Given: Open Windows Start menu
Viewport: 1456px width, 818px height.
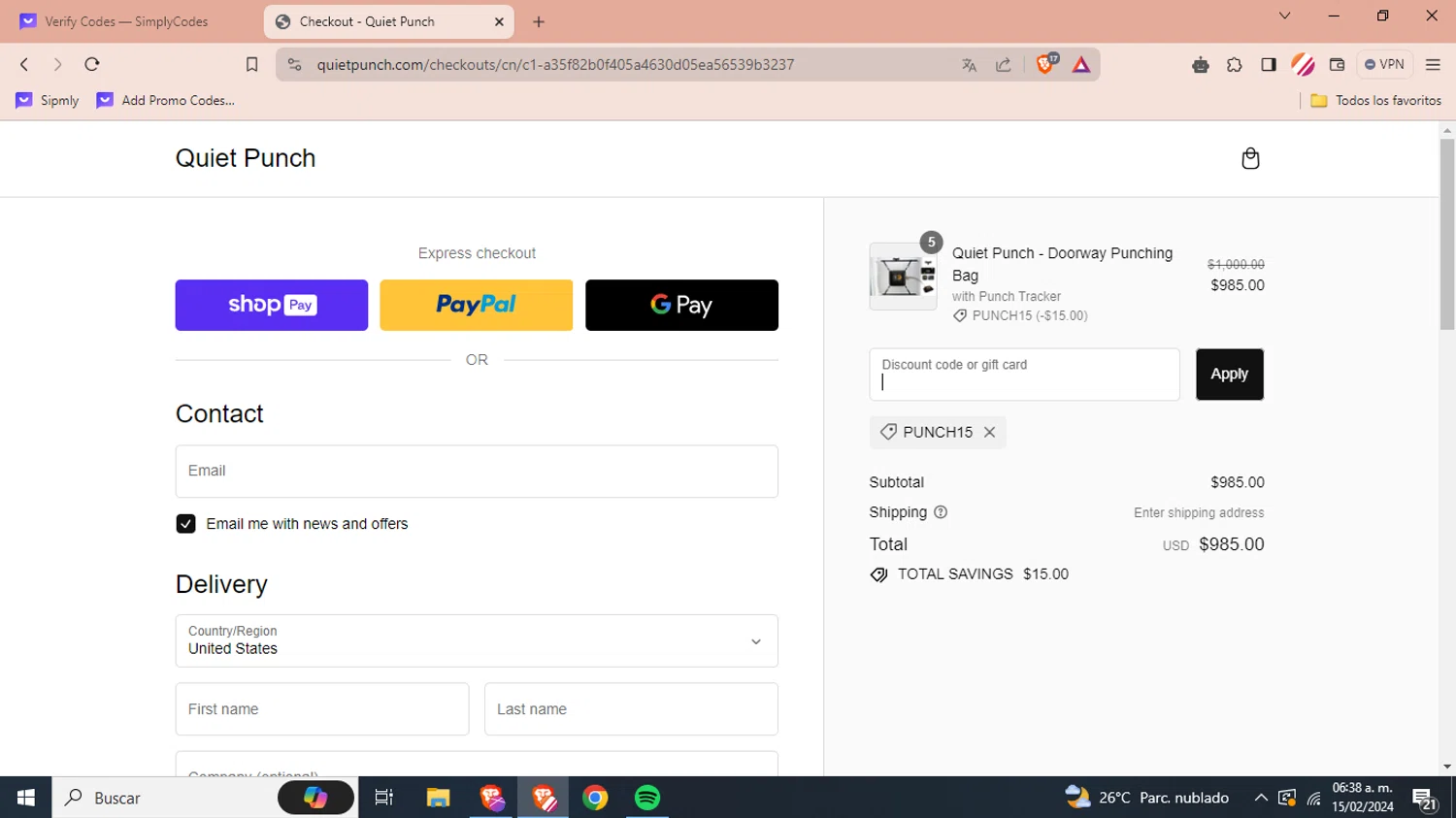Looking at the screenshot, I should [x=25, y=798].
